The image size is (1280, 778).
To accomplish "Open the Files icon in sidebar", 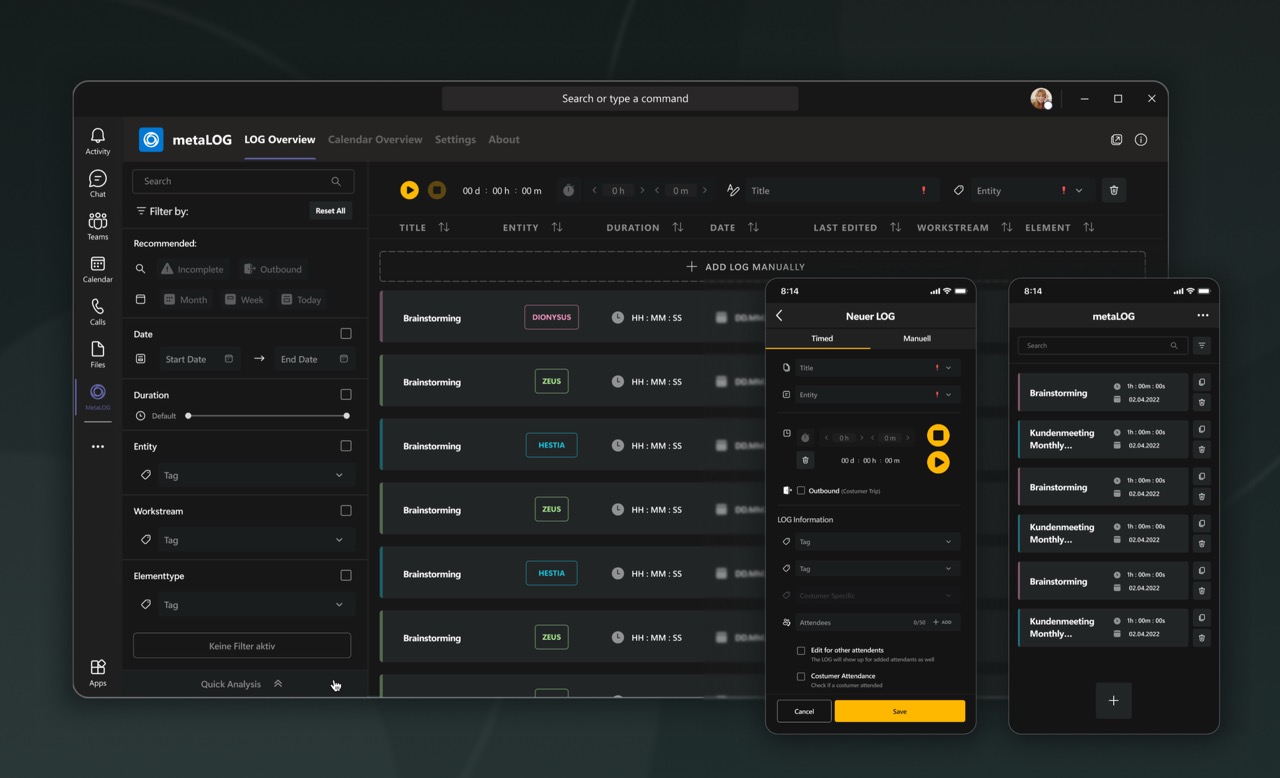I will (97, 353).
